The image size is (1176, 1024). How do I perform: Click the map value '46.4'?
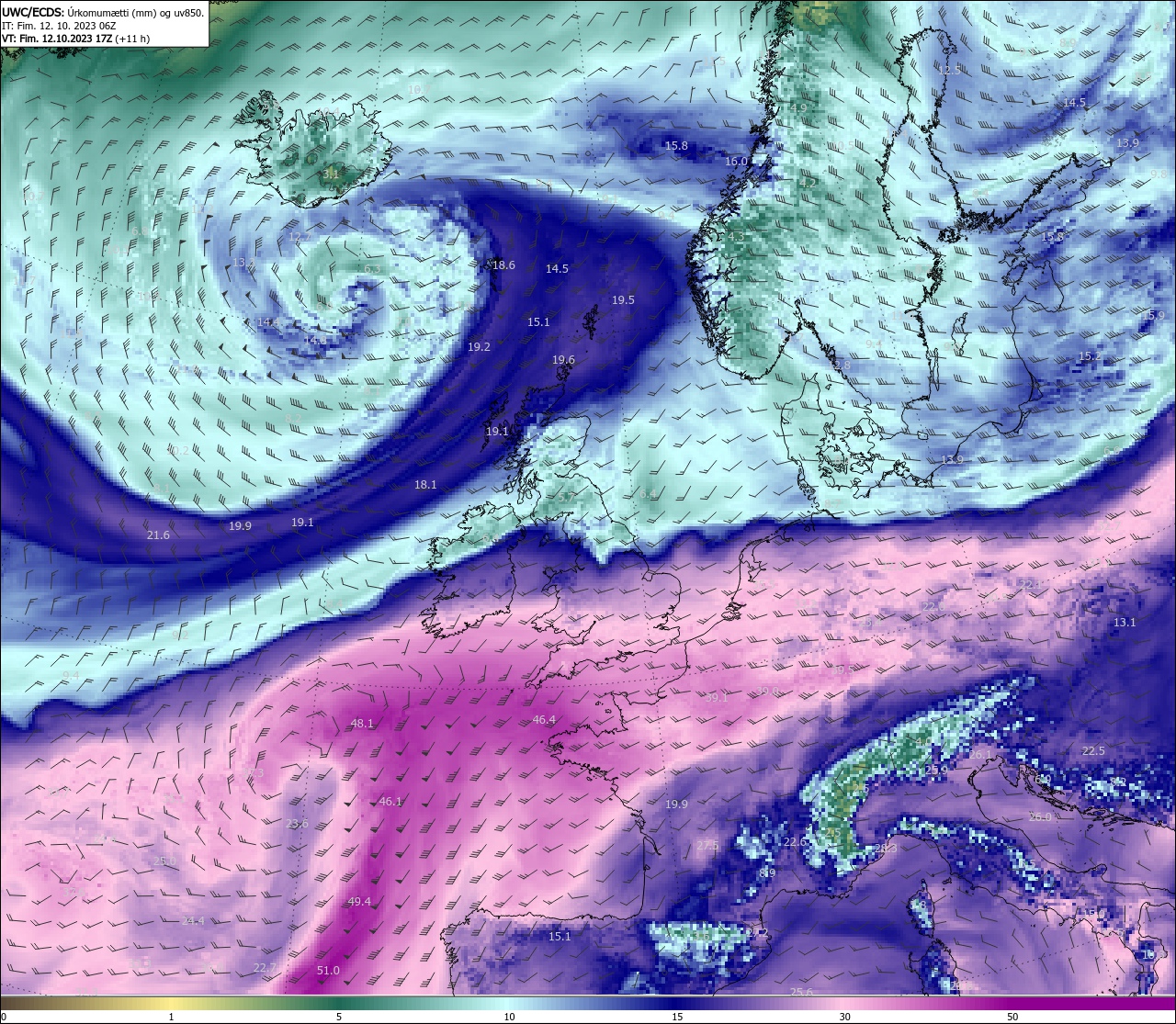(545, 720)
